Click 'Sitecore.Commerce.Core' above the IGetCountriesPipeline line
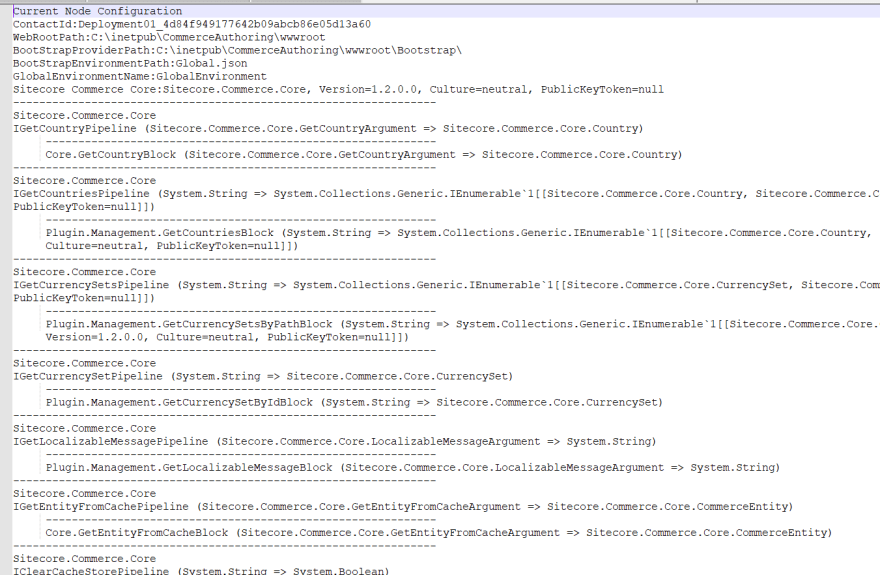 click(84, 181)
